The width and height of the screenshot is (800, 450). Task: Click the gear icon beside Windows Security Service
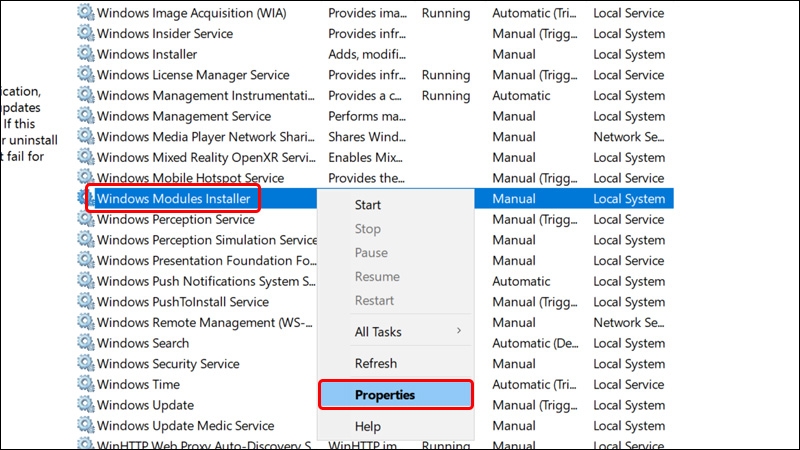point(86,364)
